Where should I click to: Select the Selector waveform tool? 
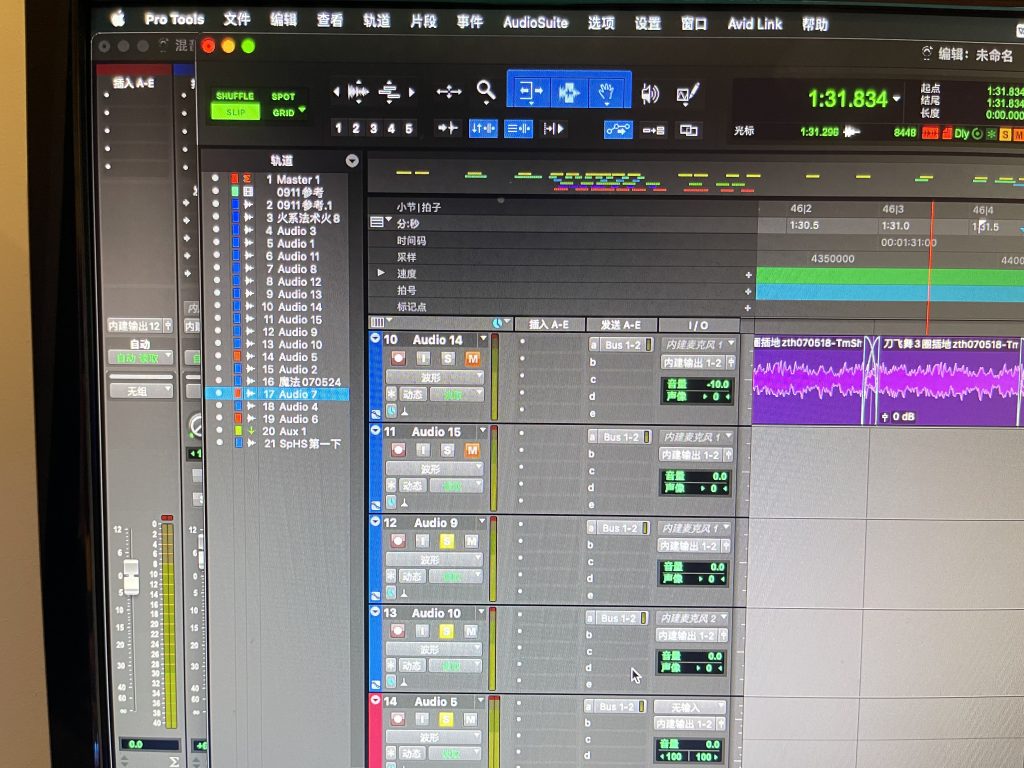(569, 92)
